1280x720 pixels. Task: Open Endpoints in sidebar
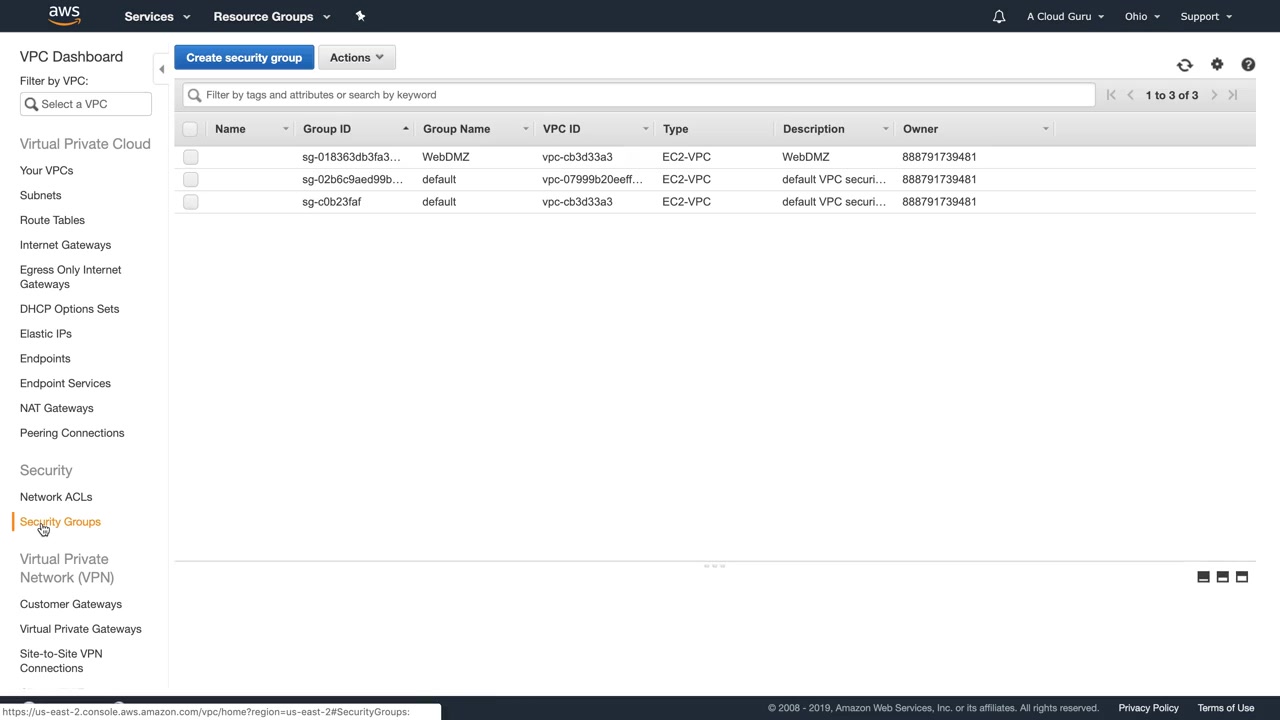click(x=45, y=359)
